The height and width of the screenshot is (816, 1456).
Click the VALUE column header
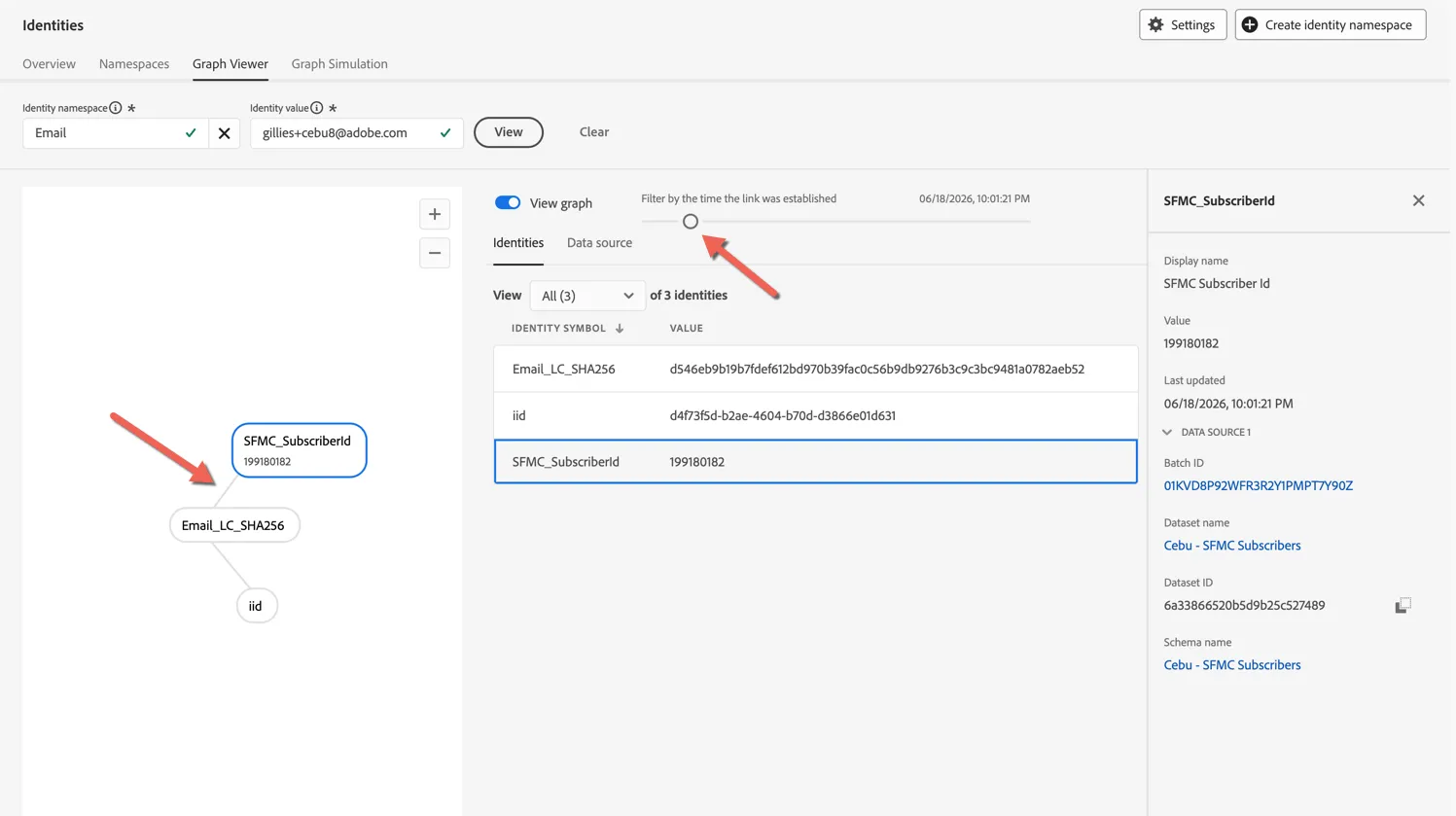[687, 329]
